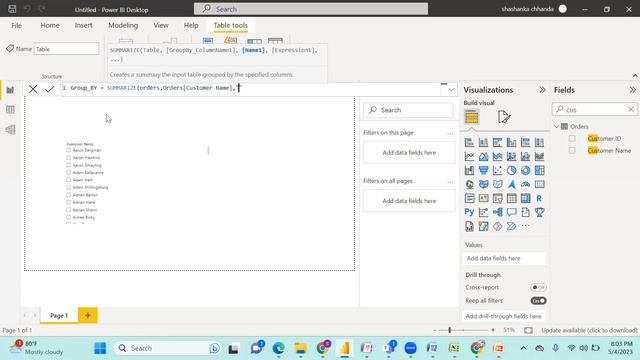Check Aaron Smayling slicer checkbox

pyautogui.click(x=69, y=165)
